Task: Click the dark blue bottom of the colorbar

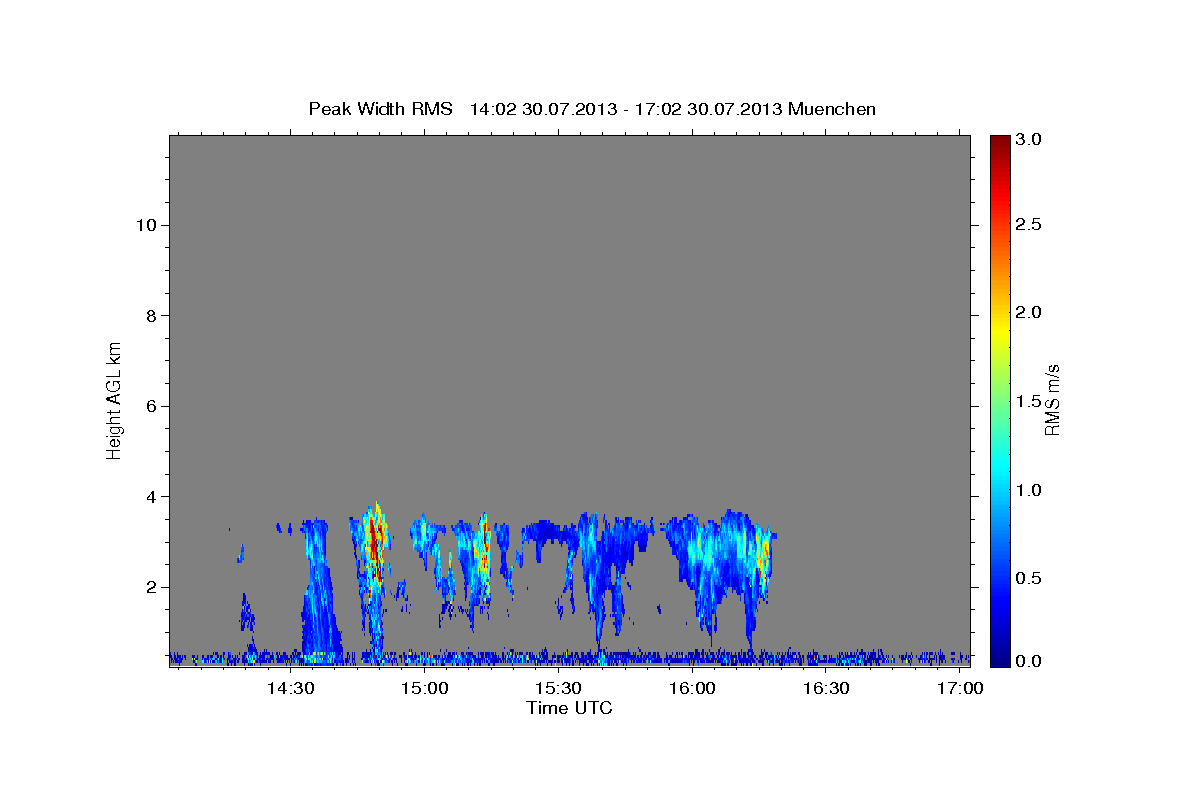Action: [x=1000, y=655]
